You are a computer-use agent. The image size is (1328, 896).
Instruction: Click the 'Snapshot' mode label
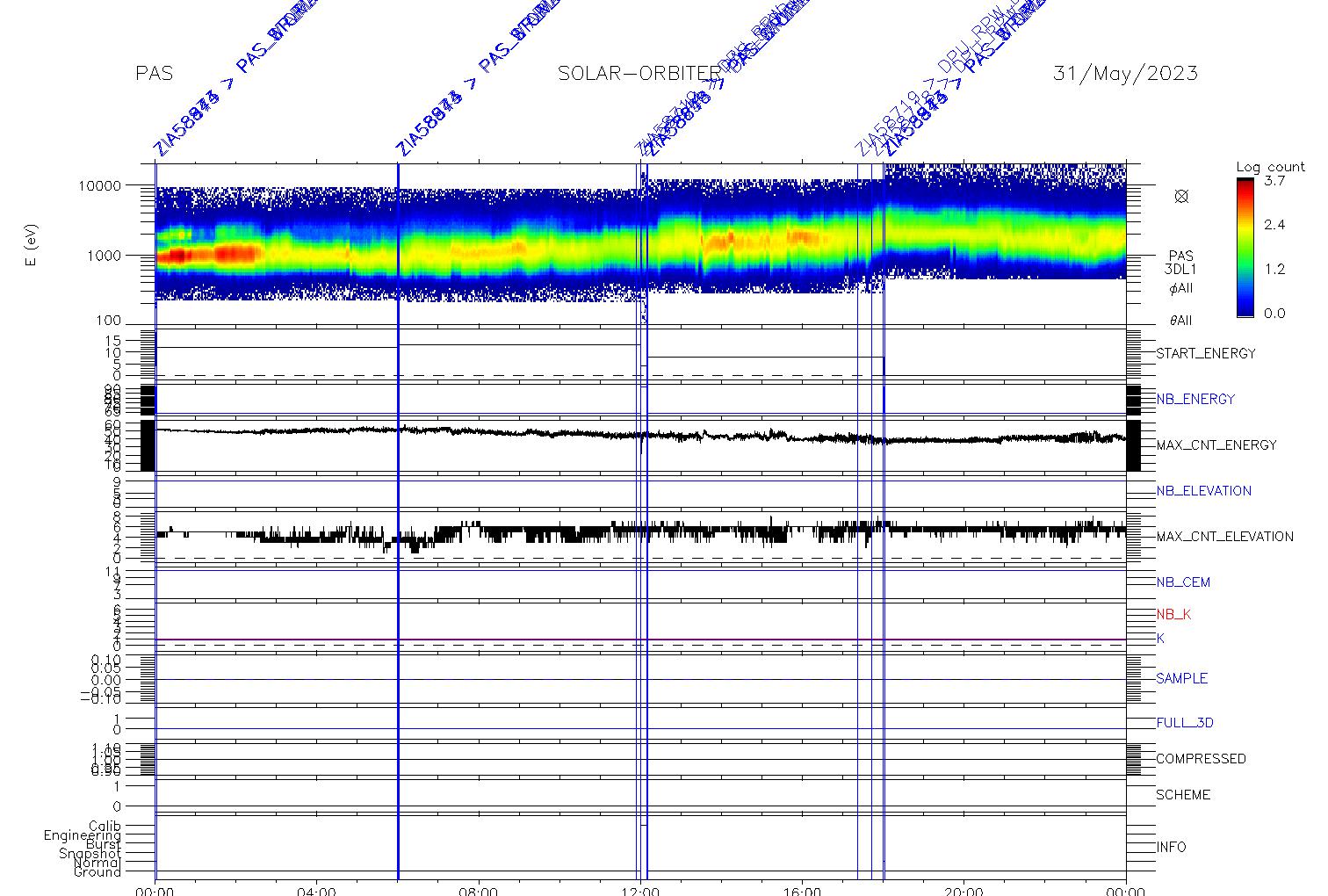[90, 854]
